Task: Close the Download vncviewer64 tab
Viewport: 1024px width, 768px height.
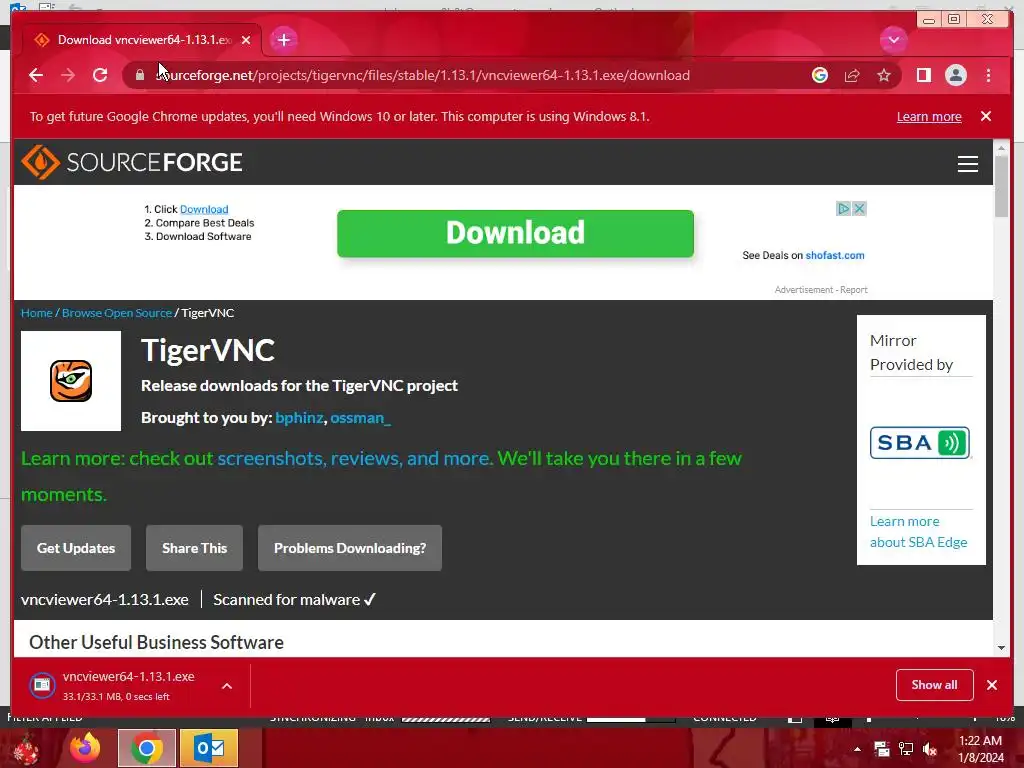Action: tap(246, 40)
